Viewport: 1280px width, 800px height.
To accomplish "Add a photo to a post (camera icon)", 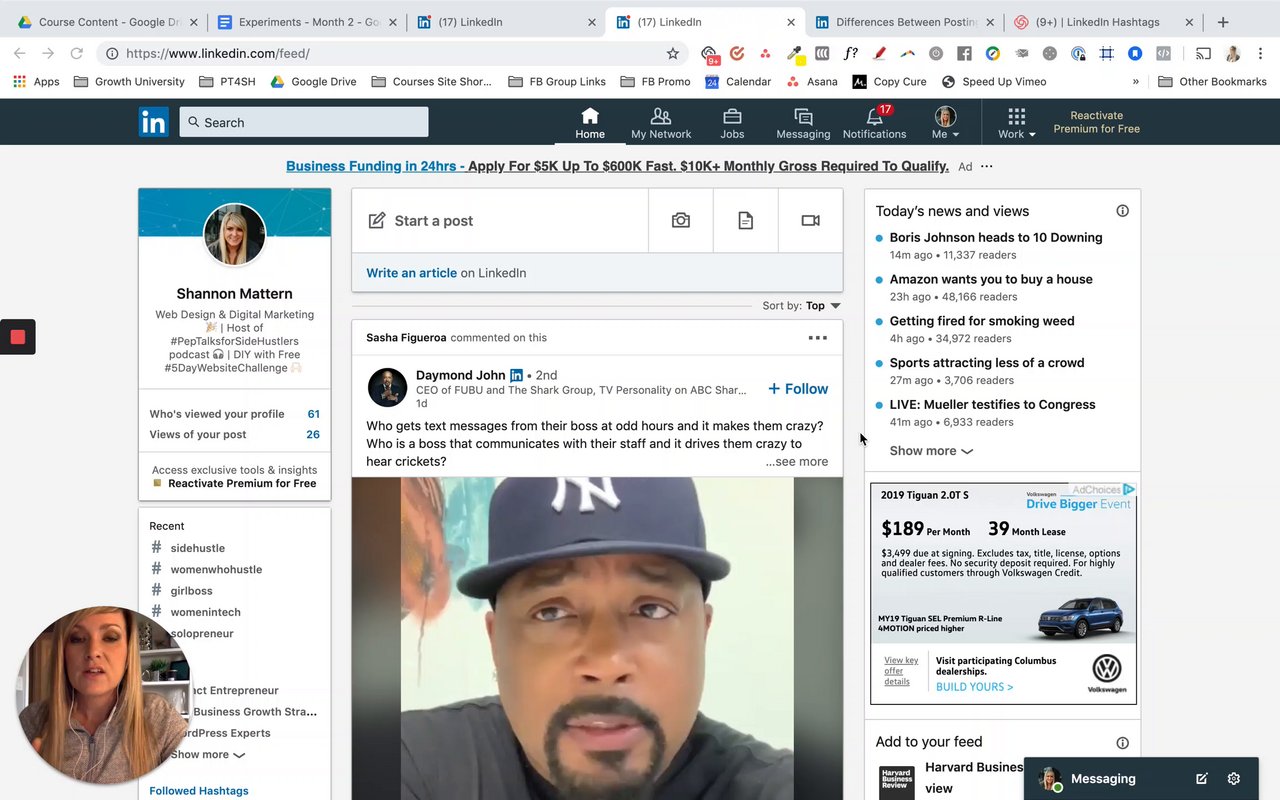I will point(681,220).
